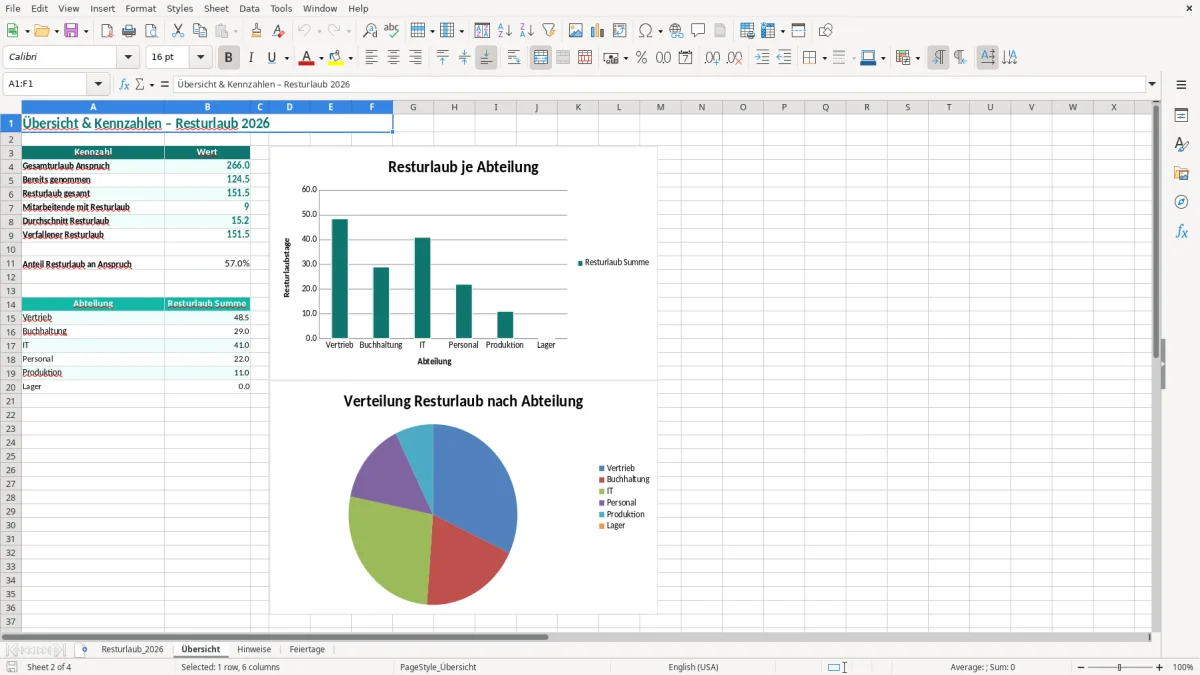Viewport: 1200px width, 675px height.
Task: Click the Print icon
Action: pos(129,31)
